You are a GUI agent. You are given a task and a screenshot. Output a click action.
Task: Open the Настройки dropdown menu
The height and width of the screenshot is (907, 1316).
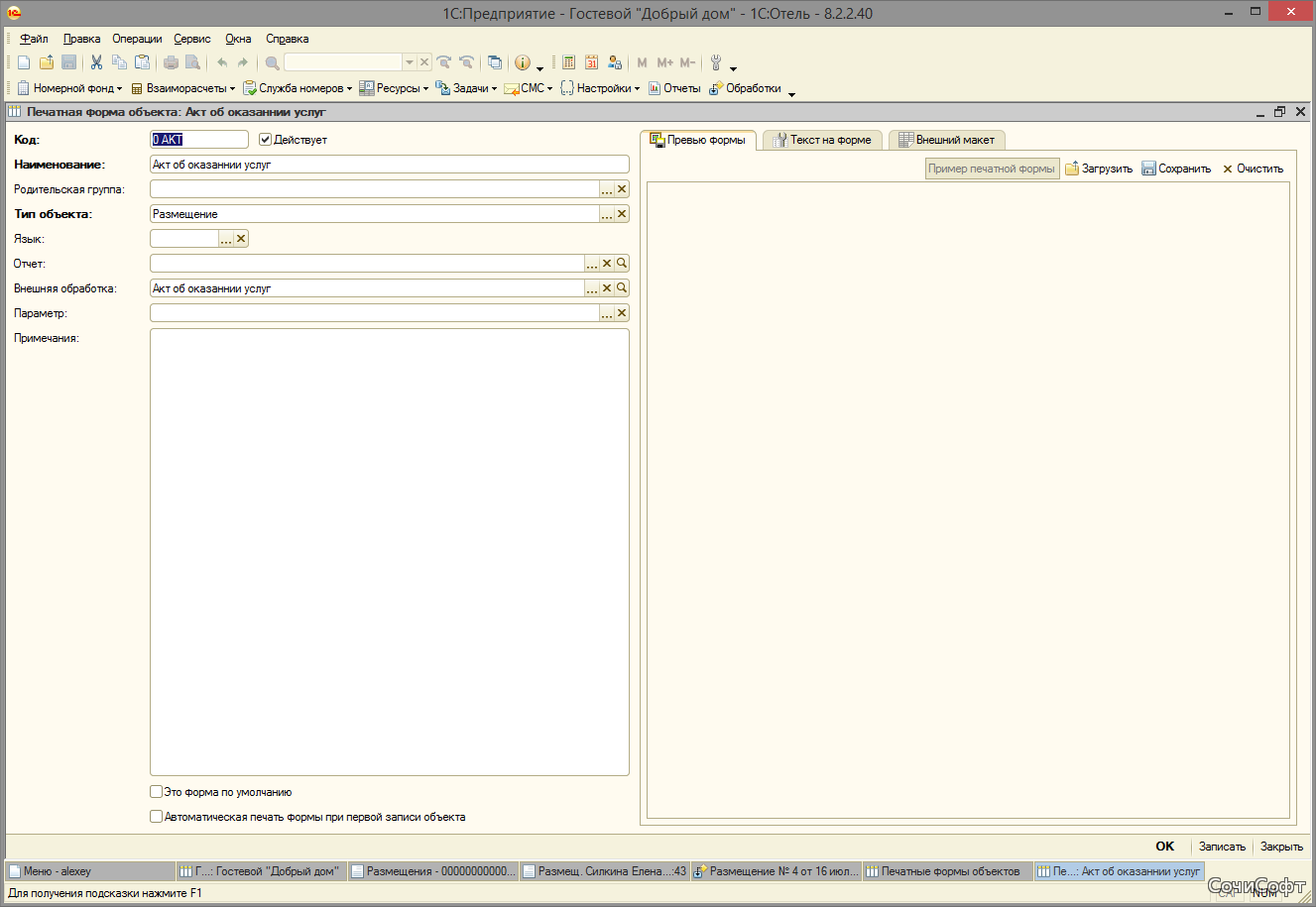[x=601, y=88]
